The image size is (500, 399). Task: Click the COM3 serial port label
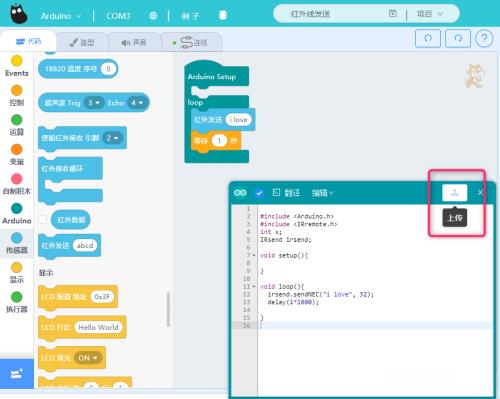[x=118, y=16]
